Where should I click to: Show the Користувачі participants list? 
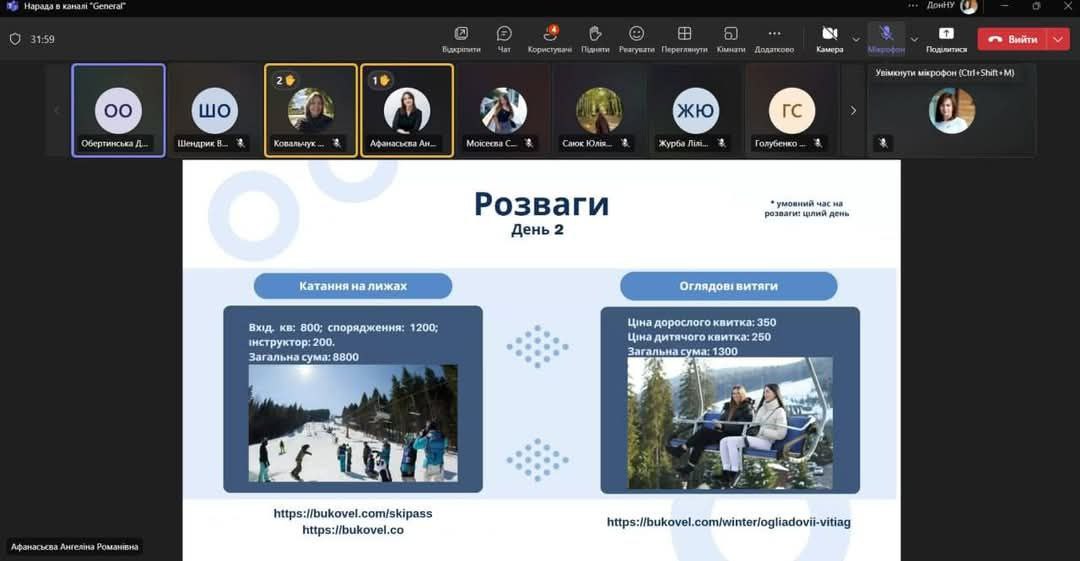tap(550, 39)
